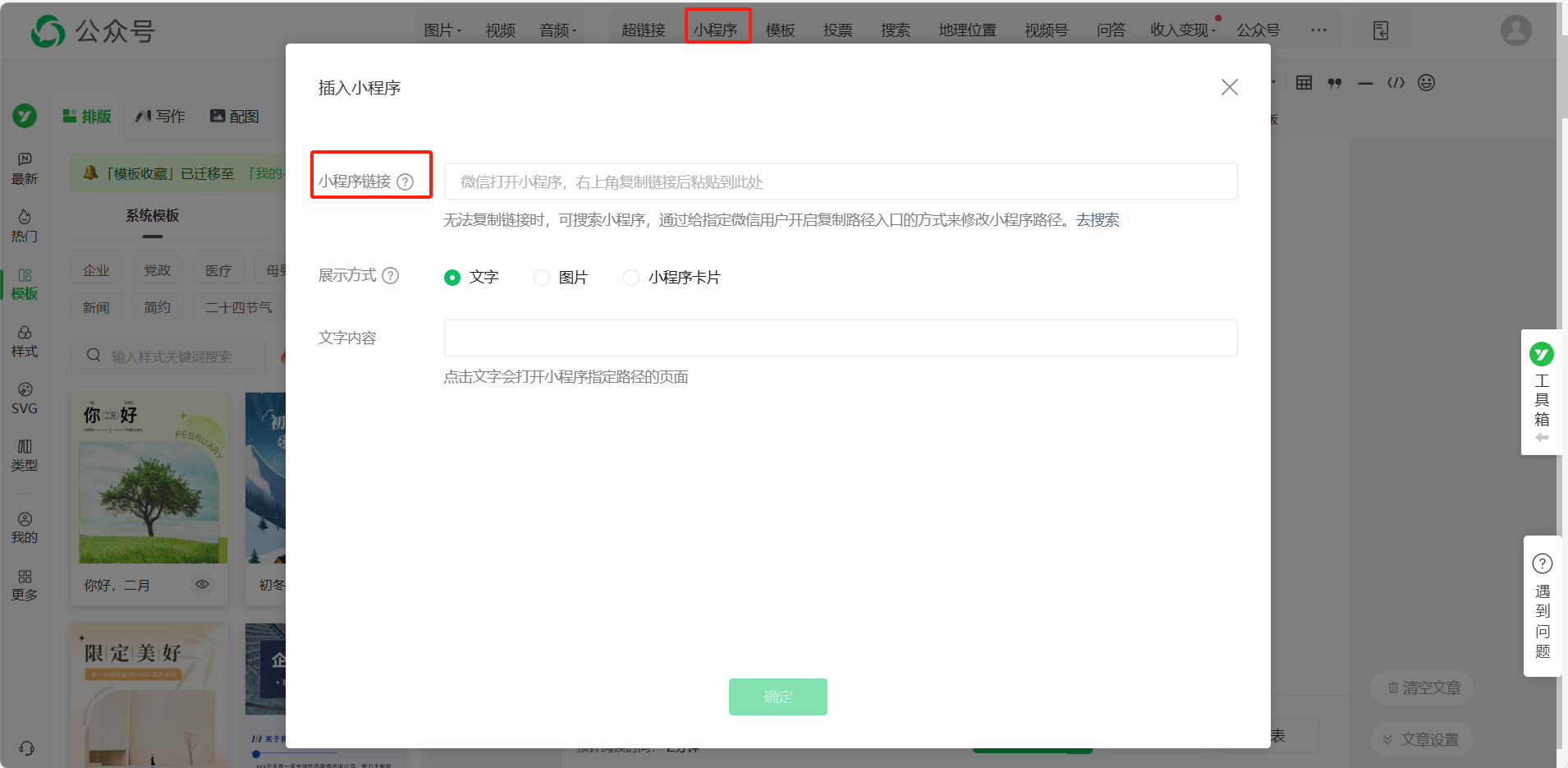
Task: Click 视频号 in the top toolbar
Action: [x=1046, y=30]
